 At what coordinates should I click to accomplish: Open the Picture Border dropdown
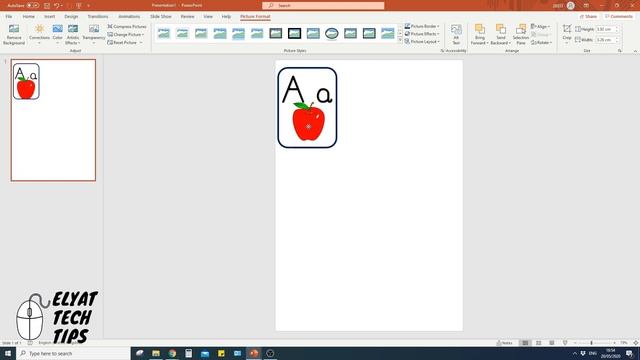(x=422, y=26)
